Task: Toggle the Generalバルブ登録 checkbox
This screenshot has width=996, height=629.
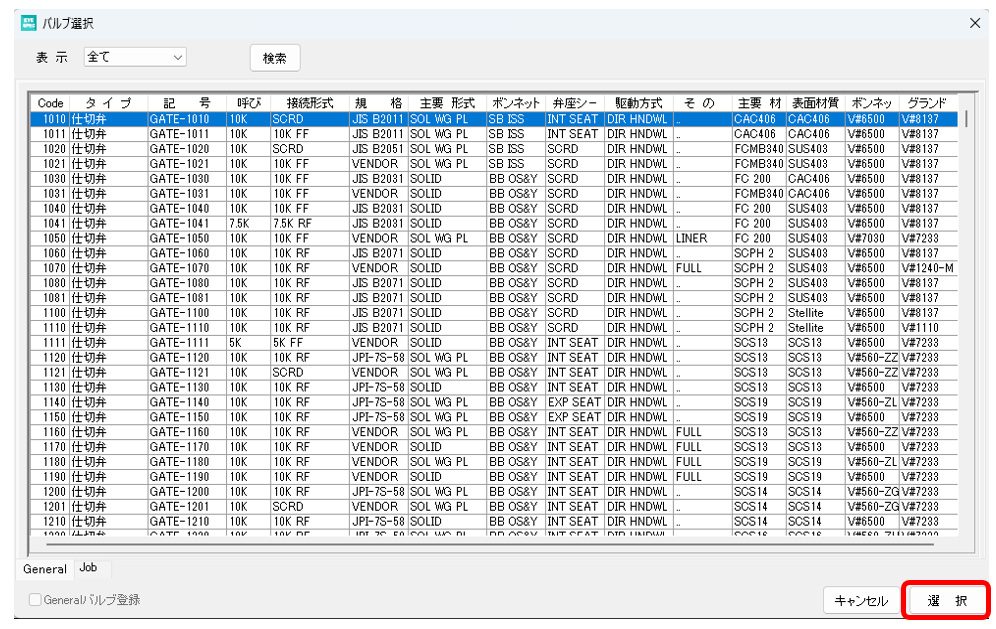Action: click(x=36, y=600)
